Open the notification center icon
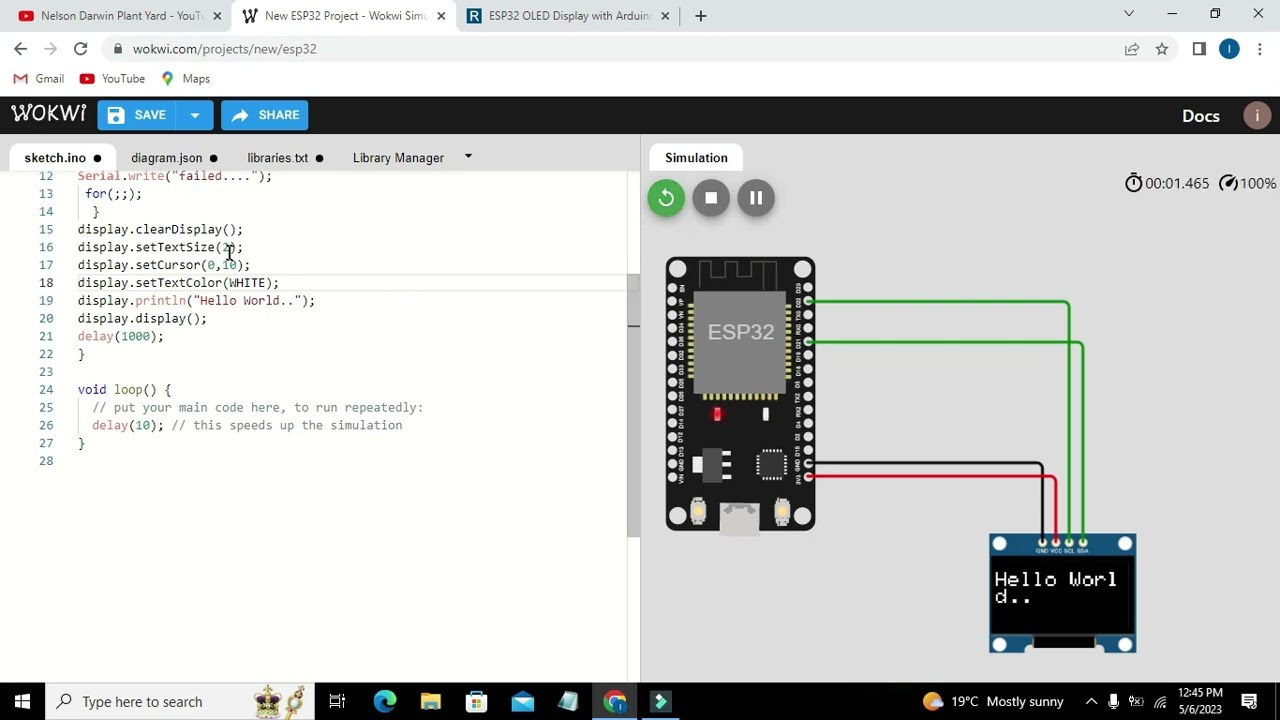Image resolution: width=1280 pixels, height=720 pixels. 1249,701
